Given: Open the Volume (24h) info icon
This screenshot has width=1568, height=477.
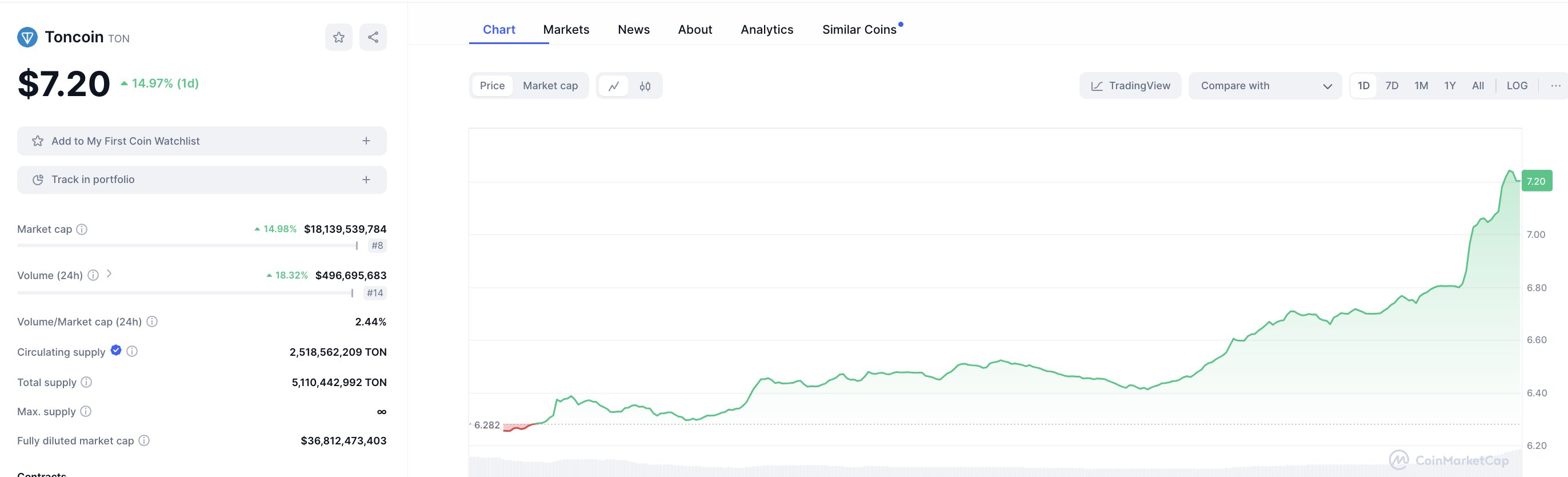Looking at the screenshot, I should point(93,275).
